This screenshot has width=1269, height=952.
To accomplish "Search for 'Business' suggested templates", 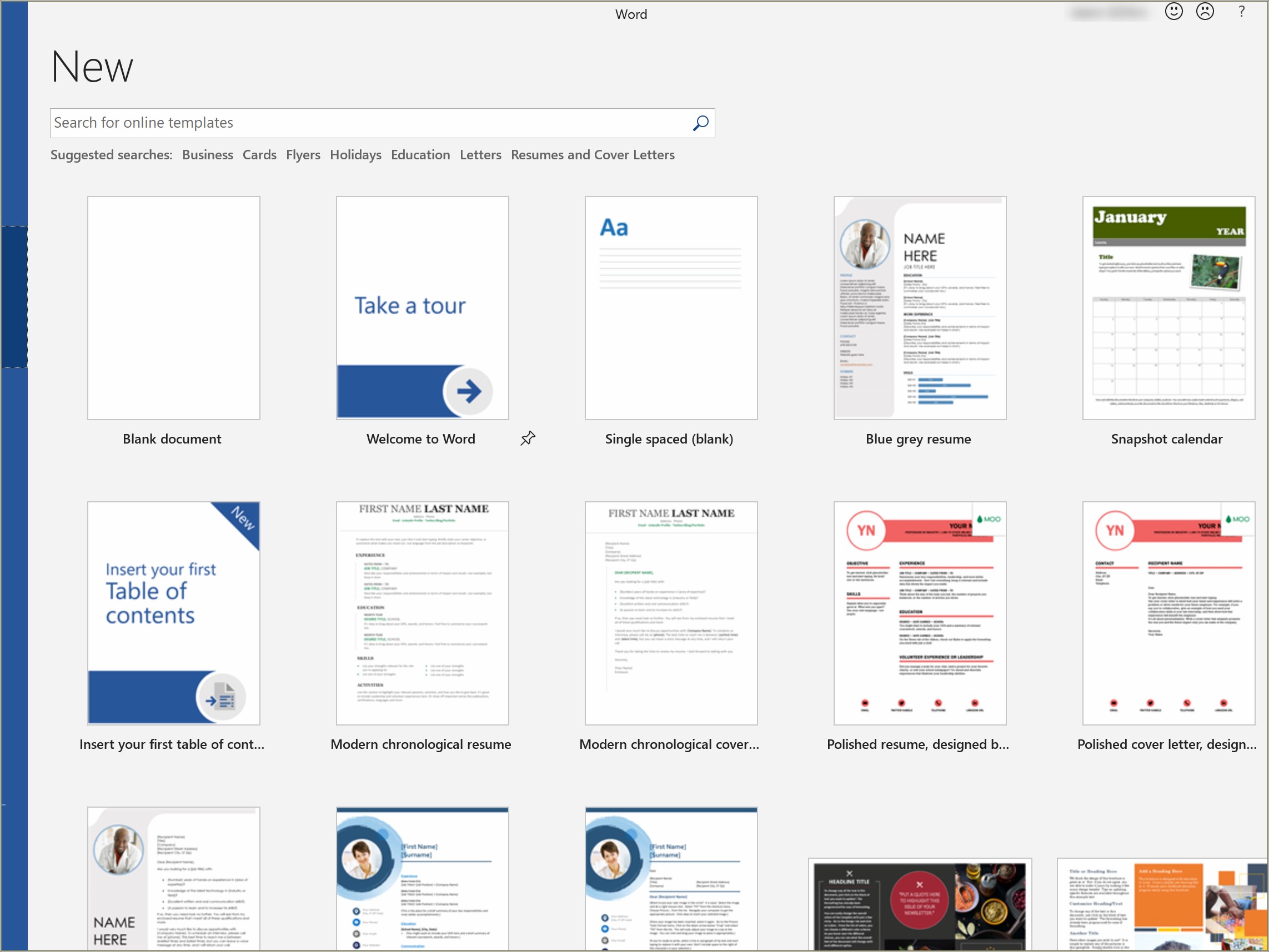I will click(205, 154).
